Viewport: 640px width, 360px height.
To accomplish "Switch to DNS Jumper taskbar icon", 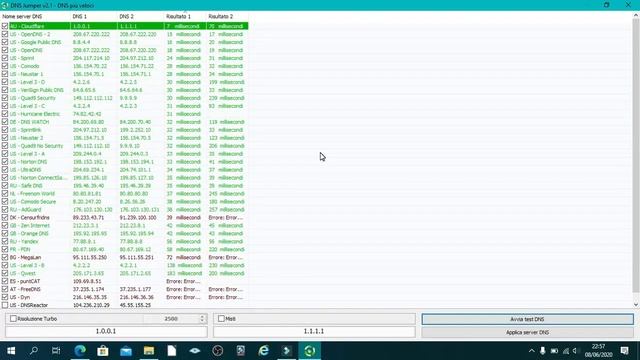I will tap(309, 351).
